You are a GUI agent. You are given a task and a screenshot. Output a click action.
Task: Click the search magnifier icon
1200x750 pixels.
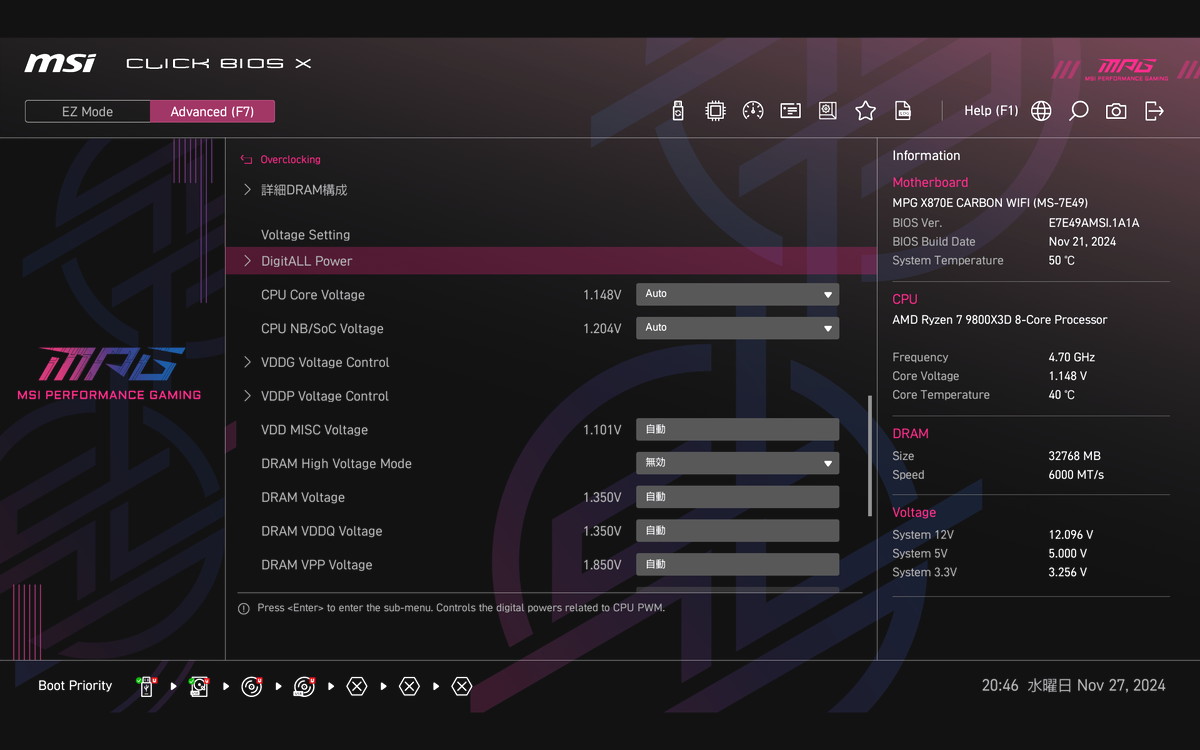click(x=1078, y=111)
